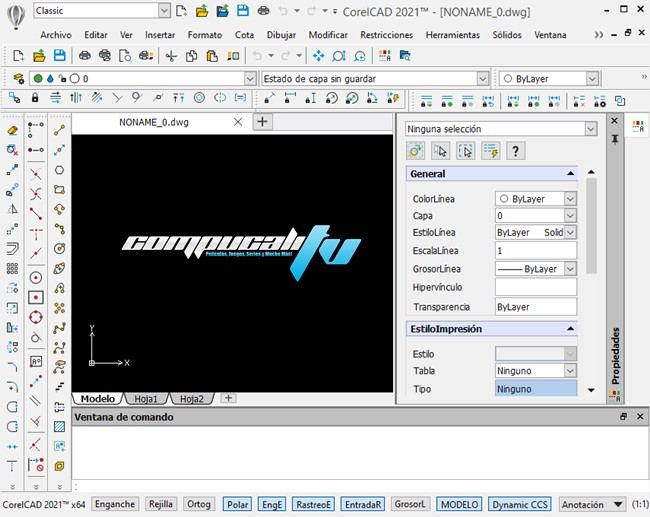Select the Hatch tool
The height and width of the screenshot is (517, 650).
[x=59, y=426]
